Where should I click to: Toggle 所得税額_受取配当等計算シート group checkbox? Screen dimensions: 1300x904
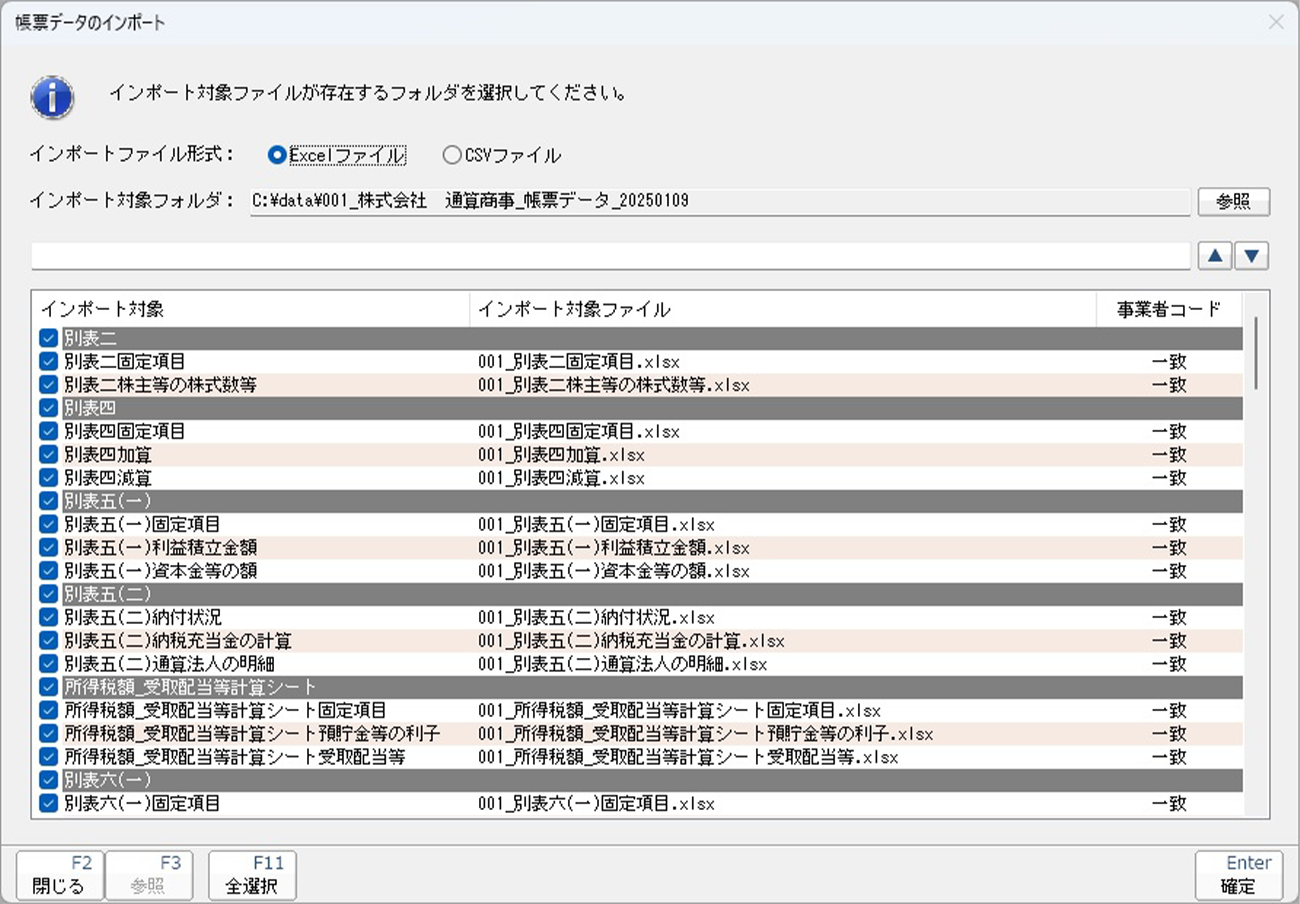coord(48,687)
